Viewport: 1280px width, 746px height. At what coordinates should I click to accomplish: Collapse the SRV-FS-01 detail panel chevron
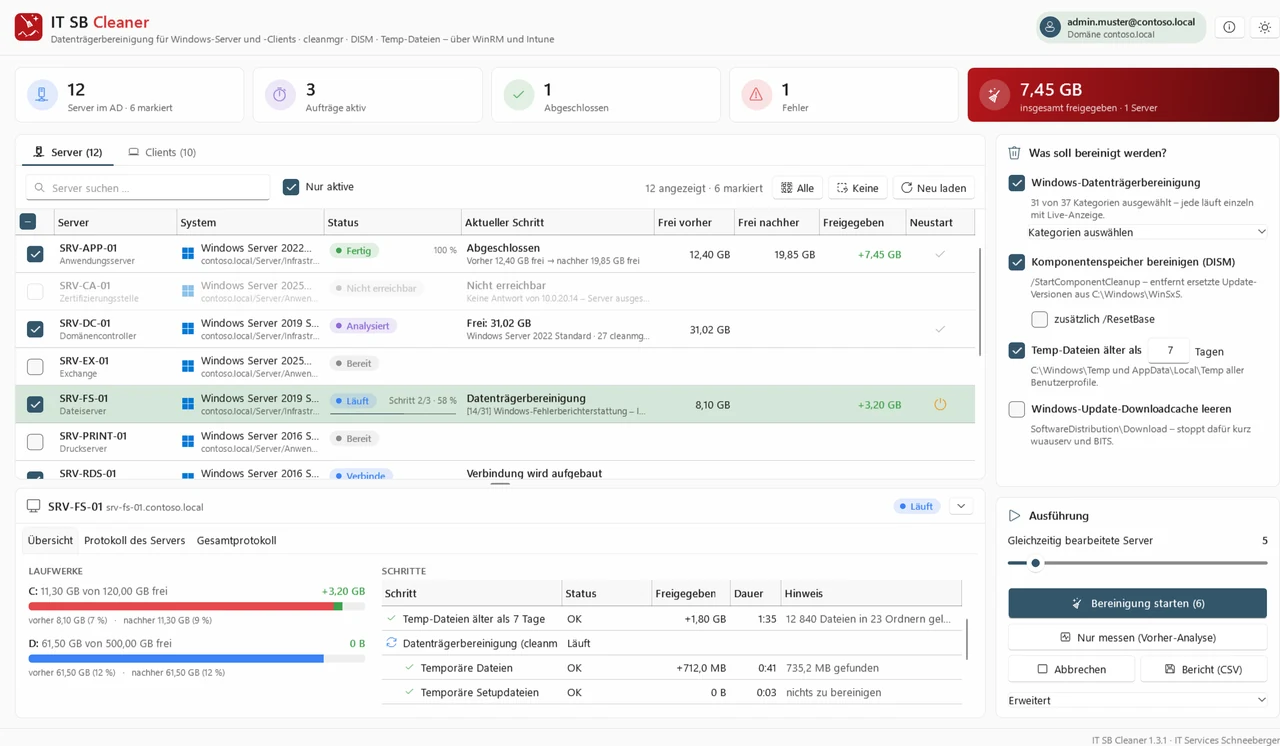pos(961,507)
